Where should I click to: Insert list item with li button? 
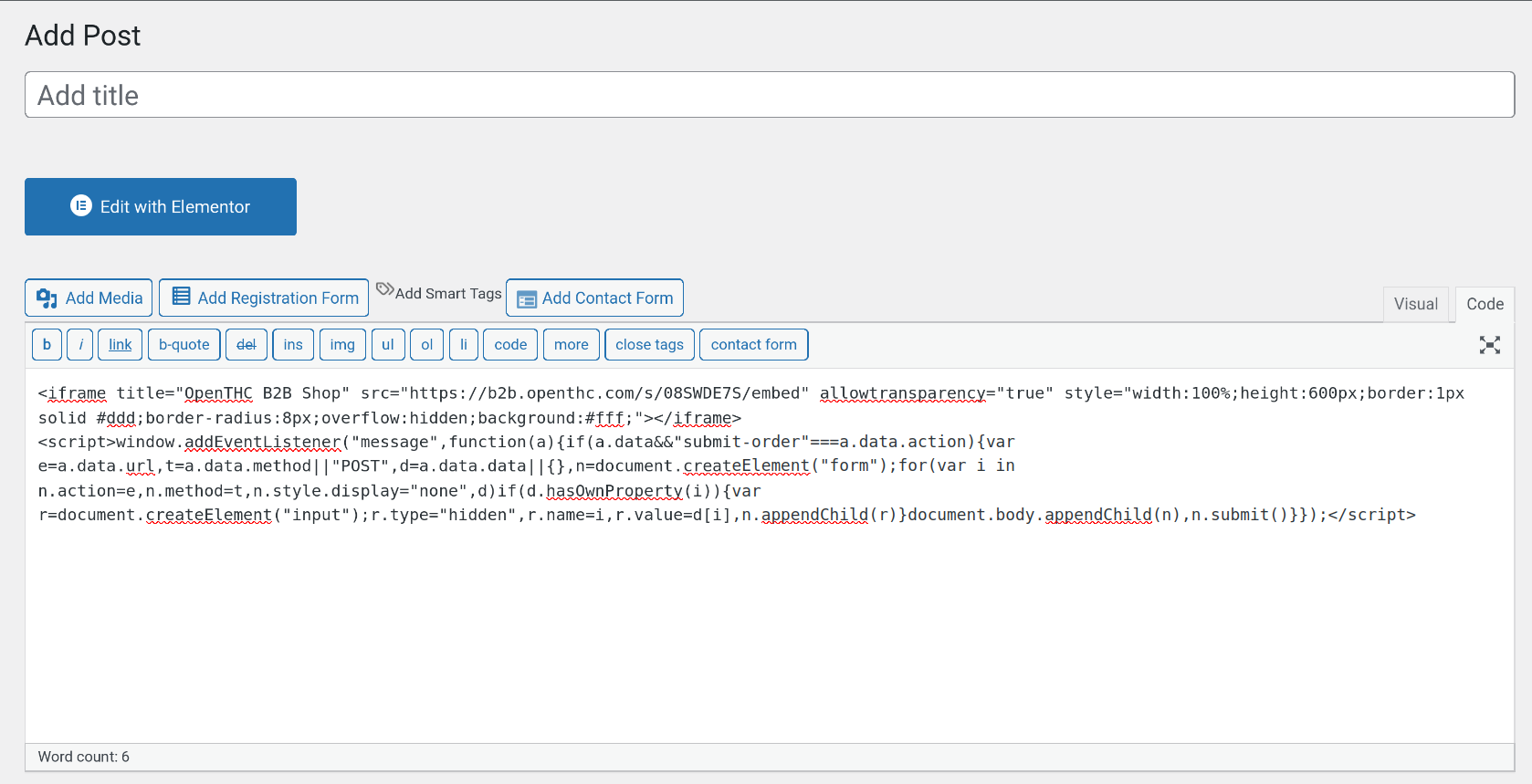(464, 344)
